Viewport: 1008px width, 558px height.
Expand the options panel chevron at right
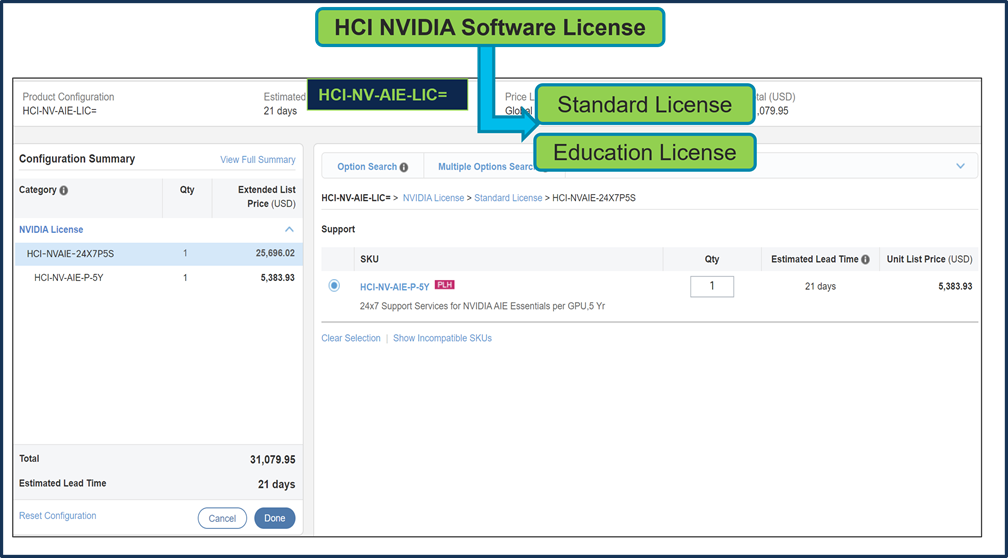click(x=960, y=166)
